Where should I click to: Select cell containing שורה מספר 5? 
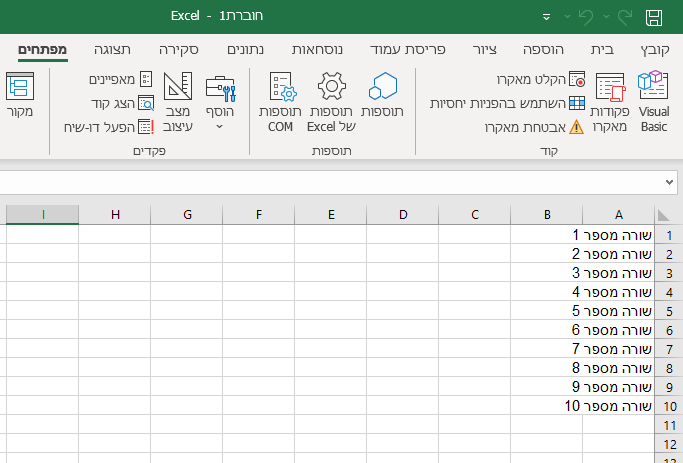tap(617, 311)
